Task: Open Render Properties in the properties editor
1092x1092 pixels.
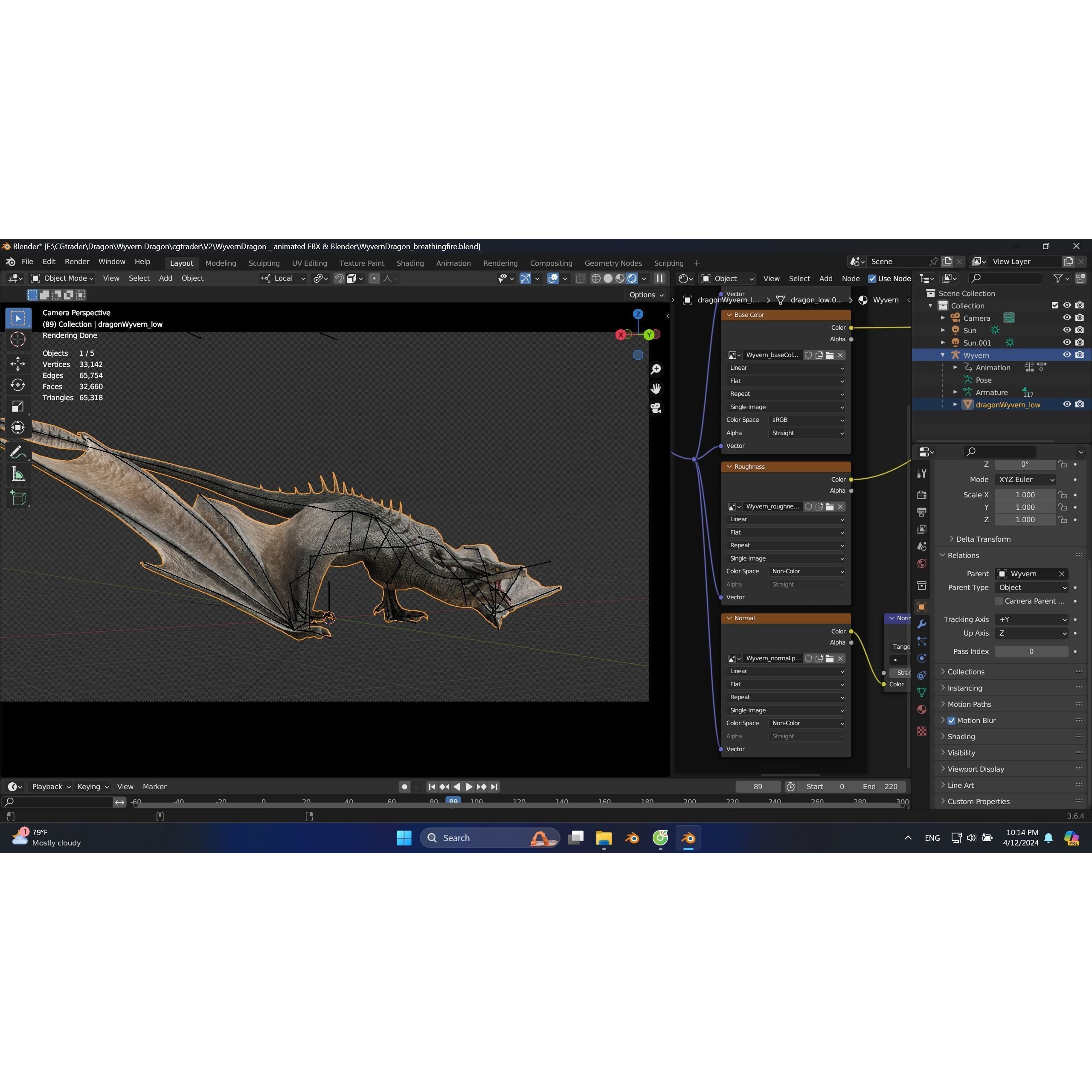Action: (921, 494)
